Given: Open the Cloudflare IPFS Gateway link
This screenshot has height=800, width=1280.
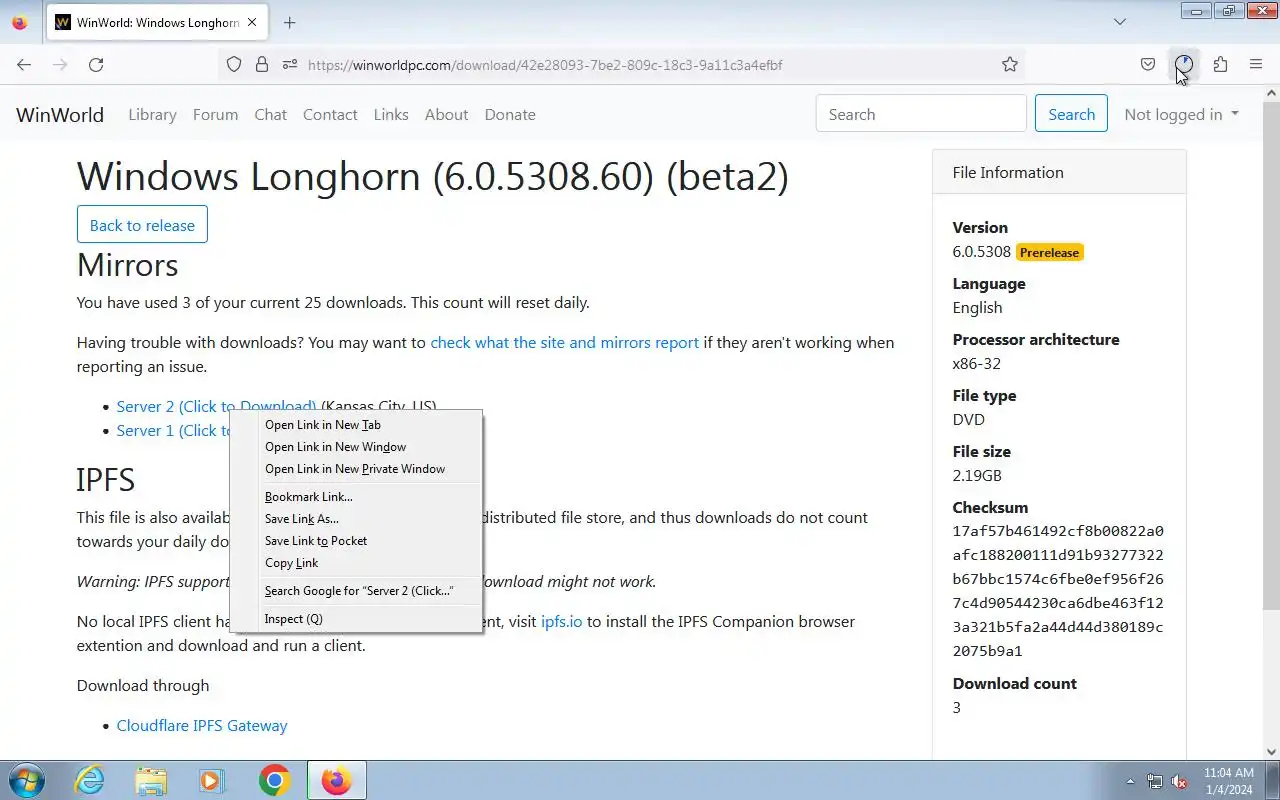Looking at the screenshot, I should pos(202,725).
